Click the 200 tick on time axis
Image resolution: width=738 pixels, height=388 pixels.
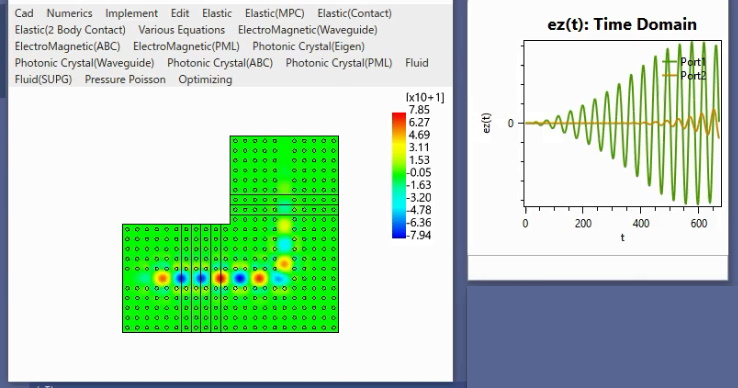click(x=583, y=223)
